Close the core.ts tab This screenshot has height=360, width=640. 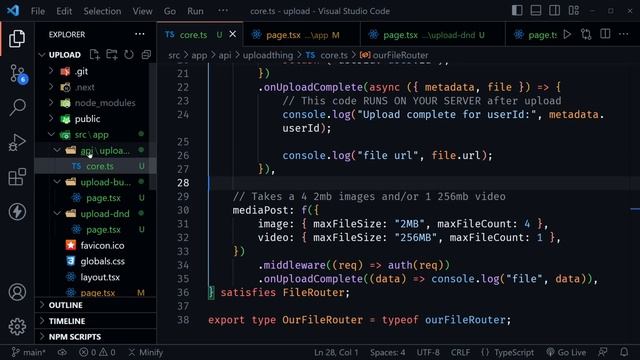[x=233, y=34]
